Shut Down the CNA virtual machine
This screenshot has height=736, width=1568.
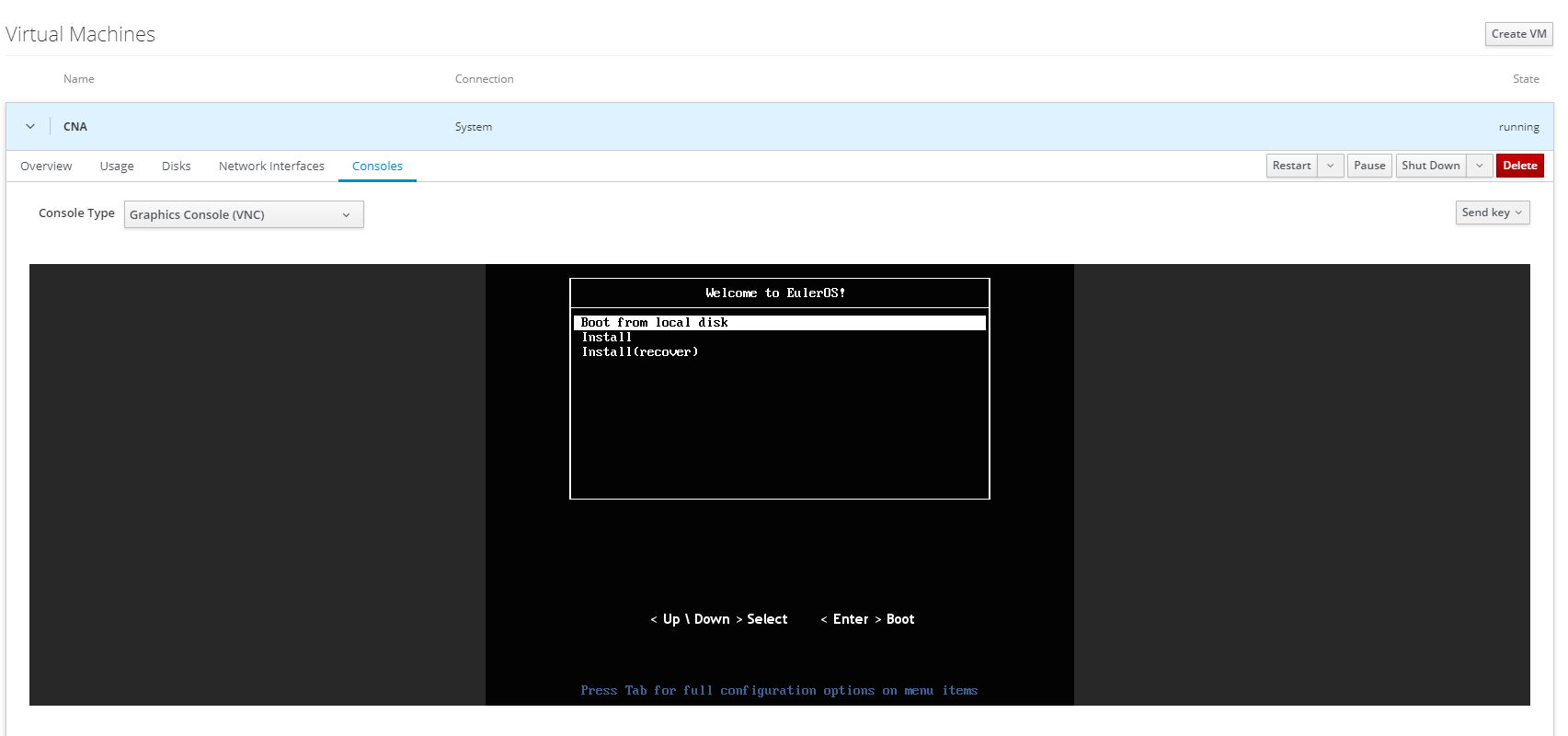click(1431, 166)
